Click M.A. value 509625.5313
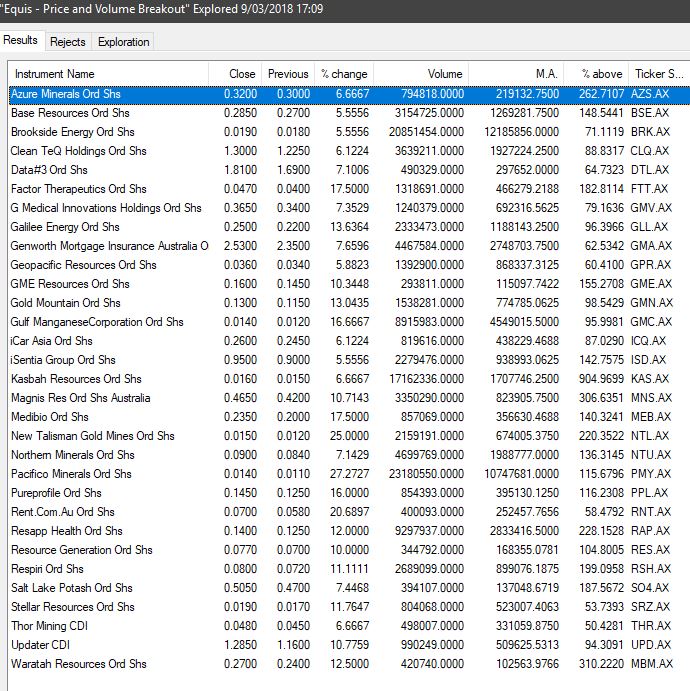 (527, 645)
